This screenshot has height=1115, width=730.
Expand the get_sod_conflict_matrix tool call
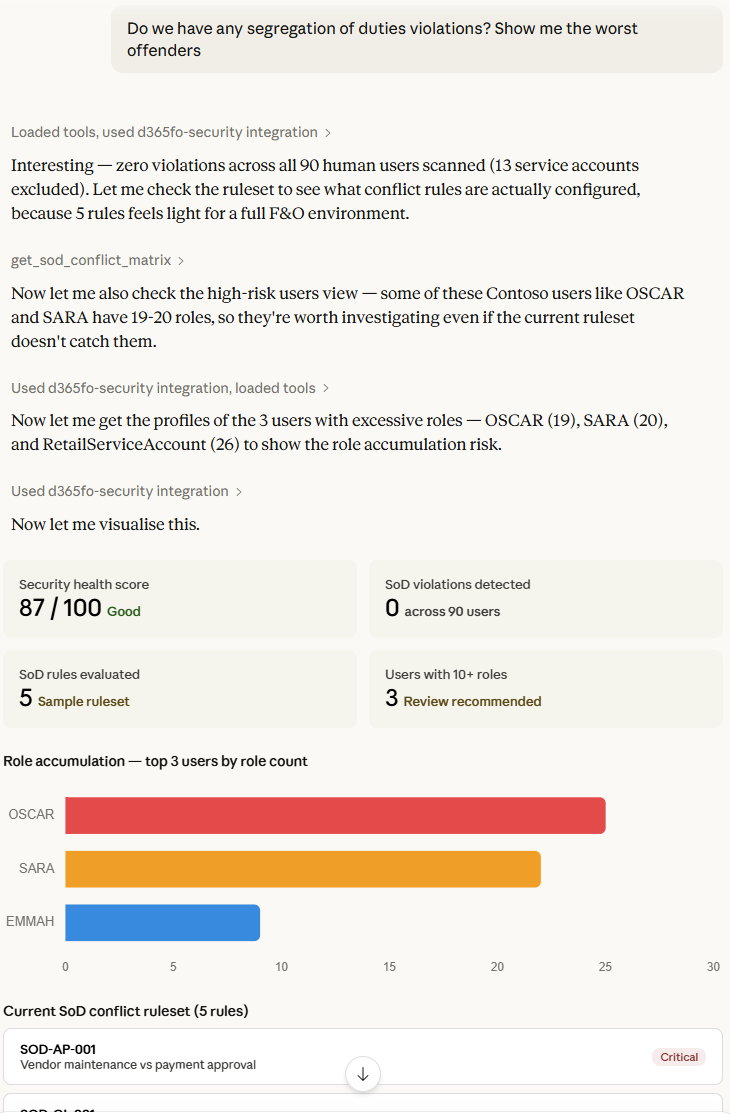point(97,260)
